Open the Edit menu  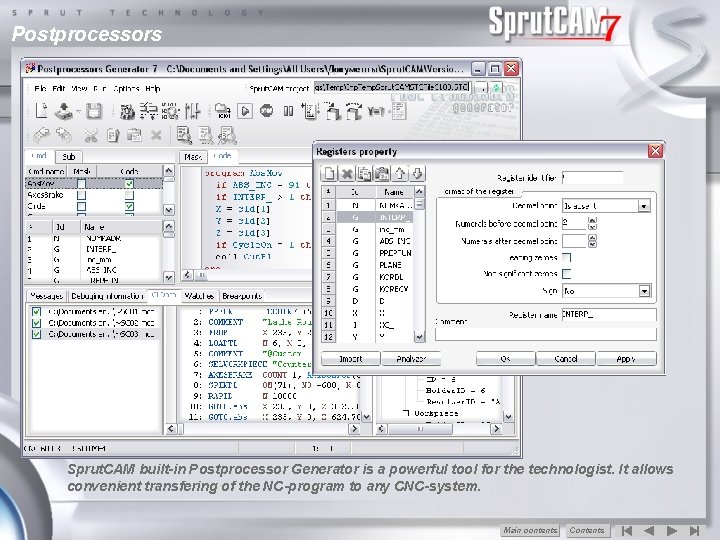[59, 88]
